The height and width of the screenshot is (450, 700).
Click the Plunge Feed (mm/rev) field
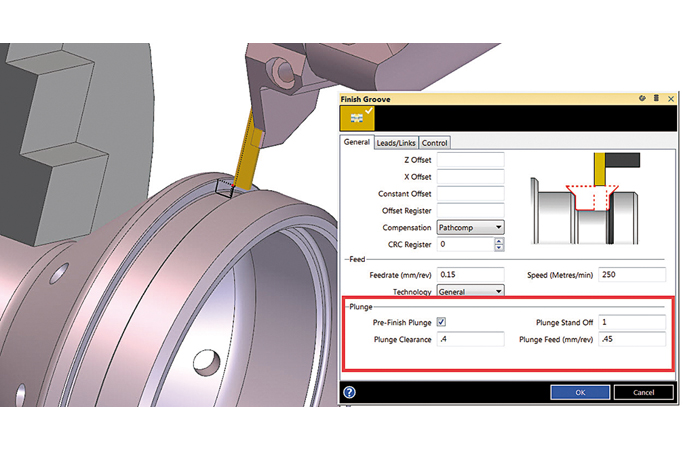[632, 339]
